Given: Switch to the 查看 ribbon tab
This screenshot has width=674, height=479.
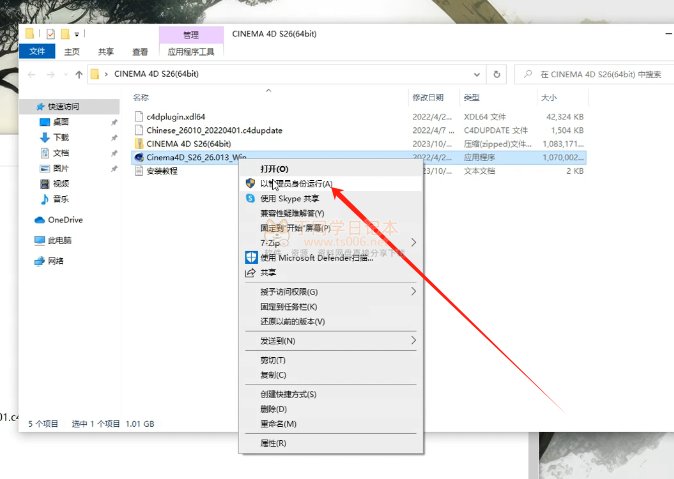Looking at the screenshot, I should [140, 52].
